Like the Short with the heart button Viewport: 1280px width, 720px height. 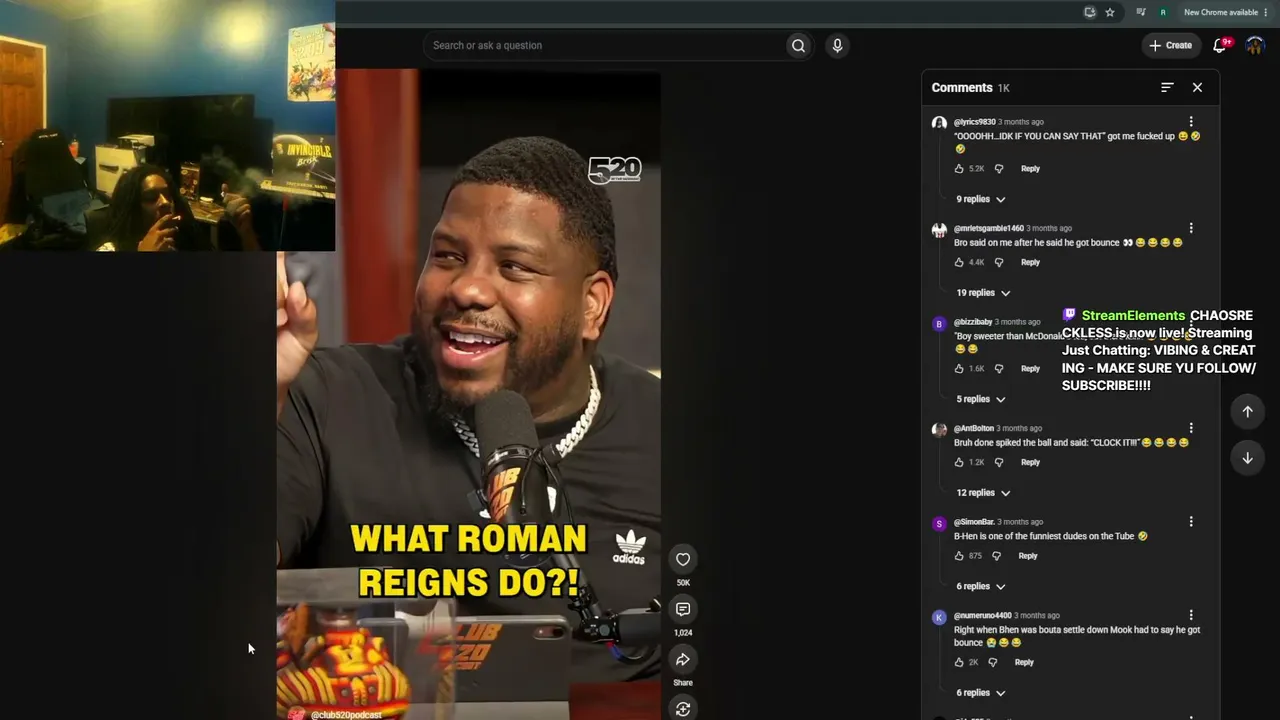tap(683, 559)
